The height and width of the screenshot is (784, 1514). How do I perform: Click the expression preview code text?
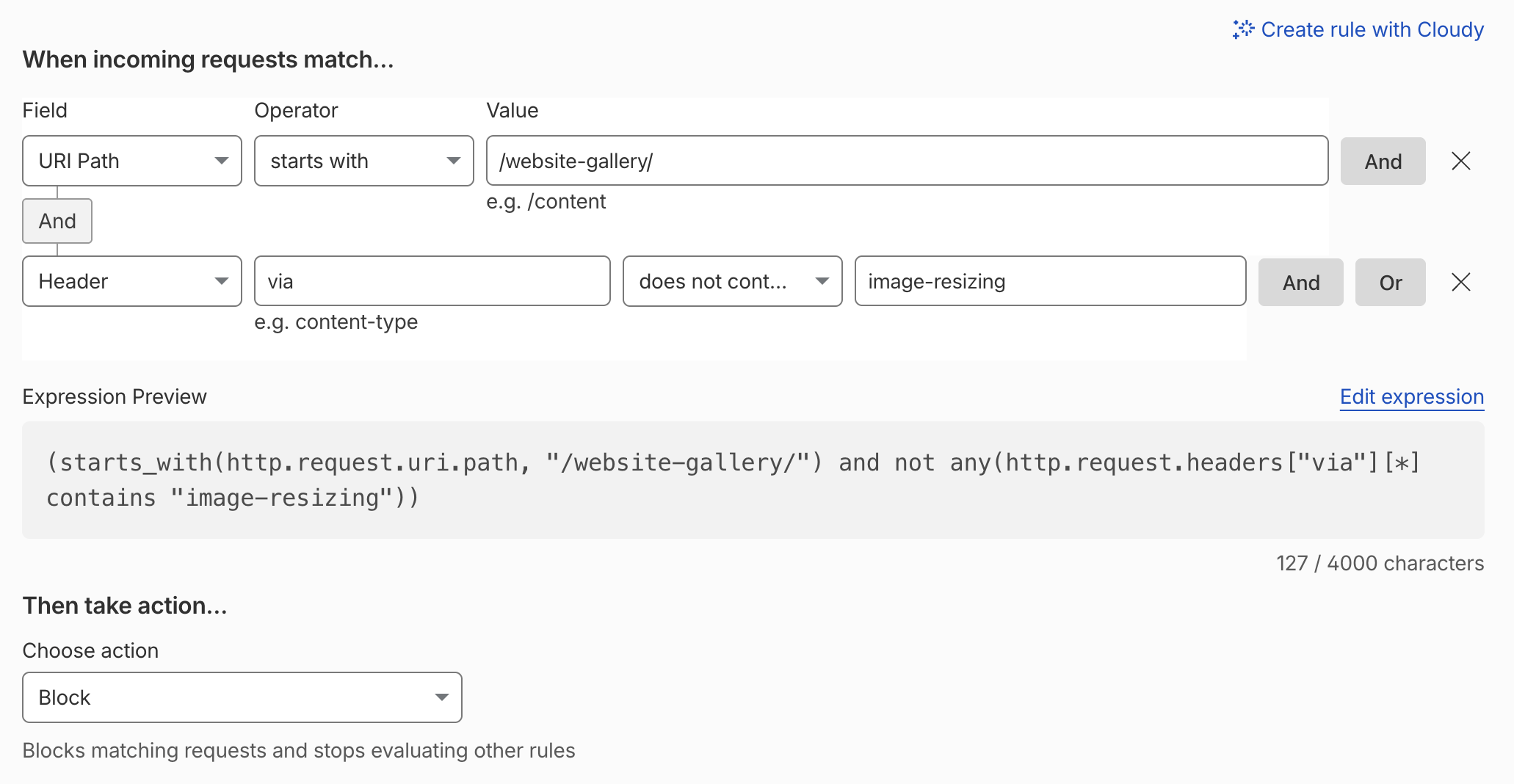coord(734,480)
